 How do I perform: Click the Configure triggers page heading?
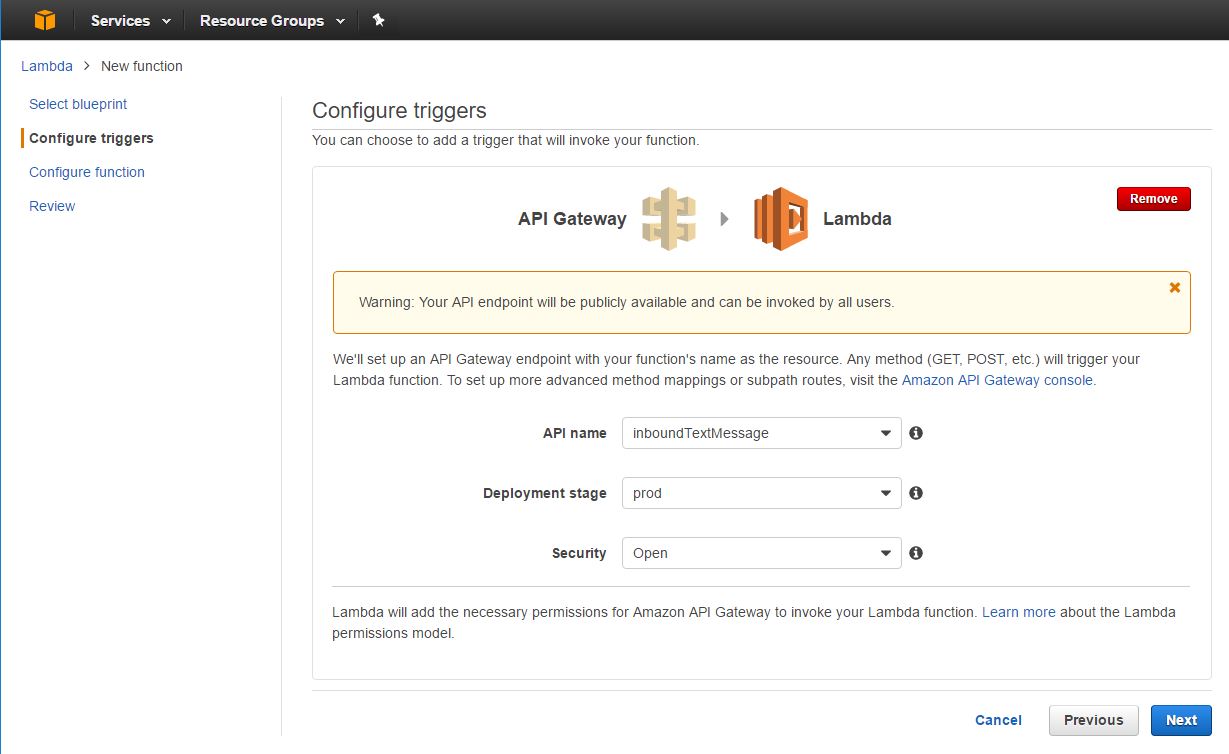click(399, 111)
